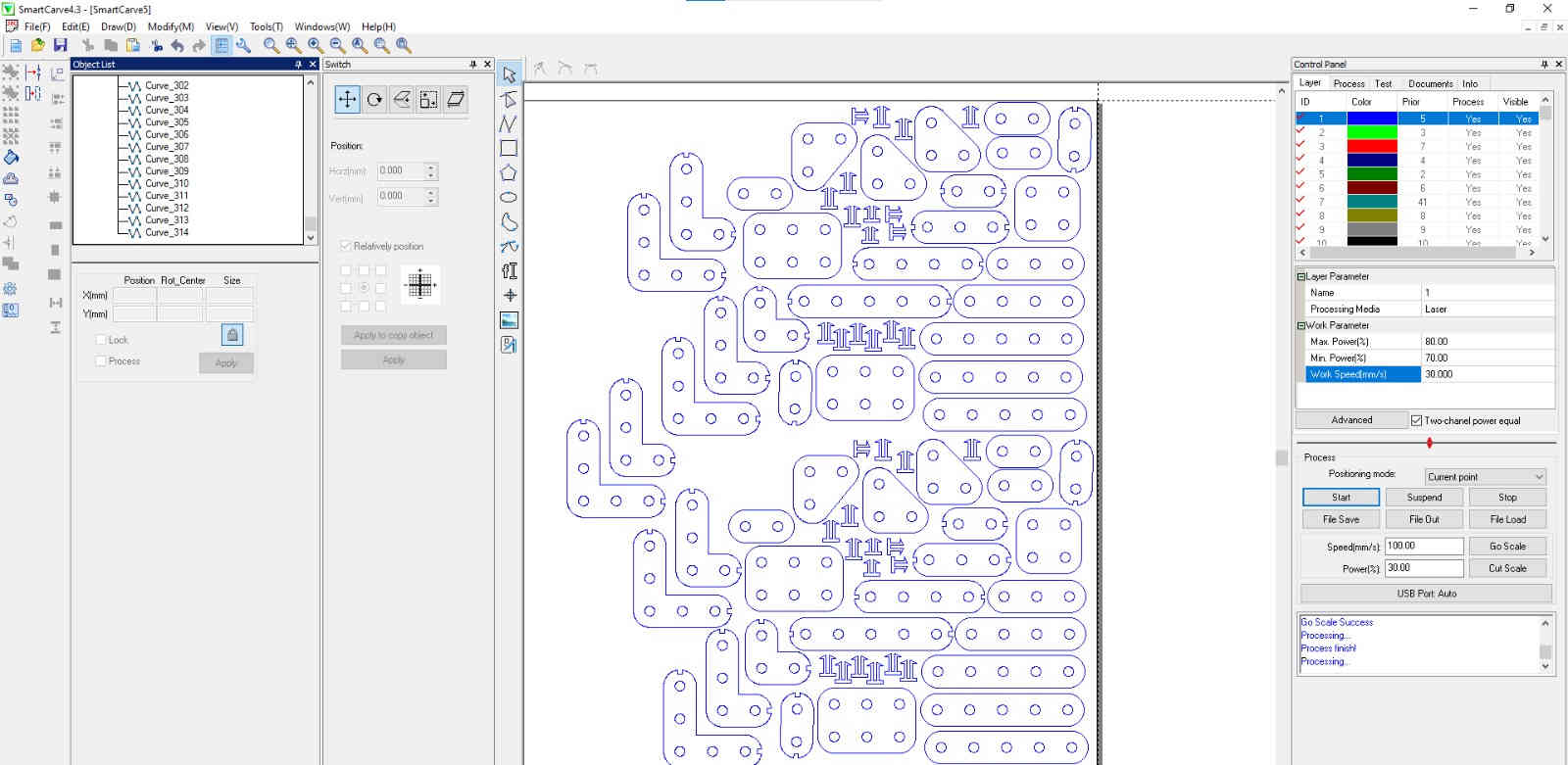Choose the Mirror mode icon in Switch panel
This screenshot has height=765, width=1568.
(x=402, y=99)
